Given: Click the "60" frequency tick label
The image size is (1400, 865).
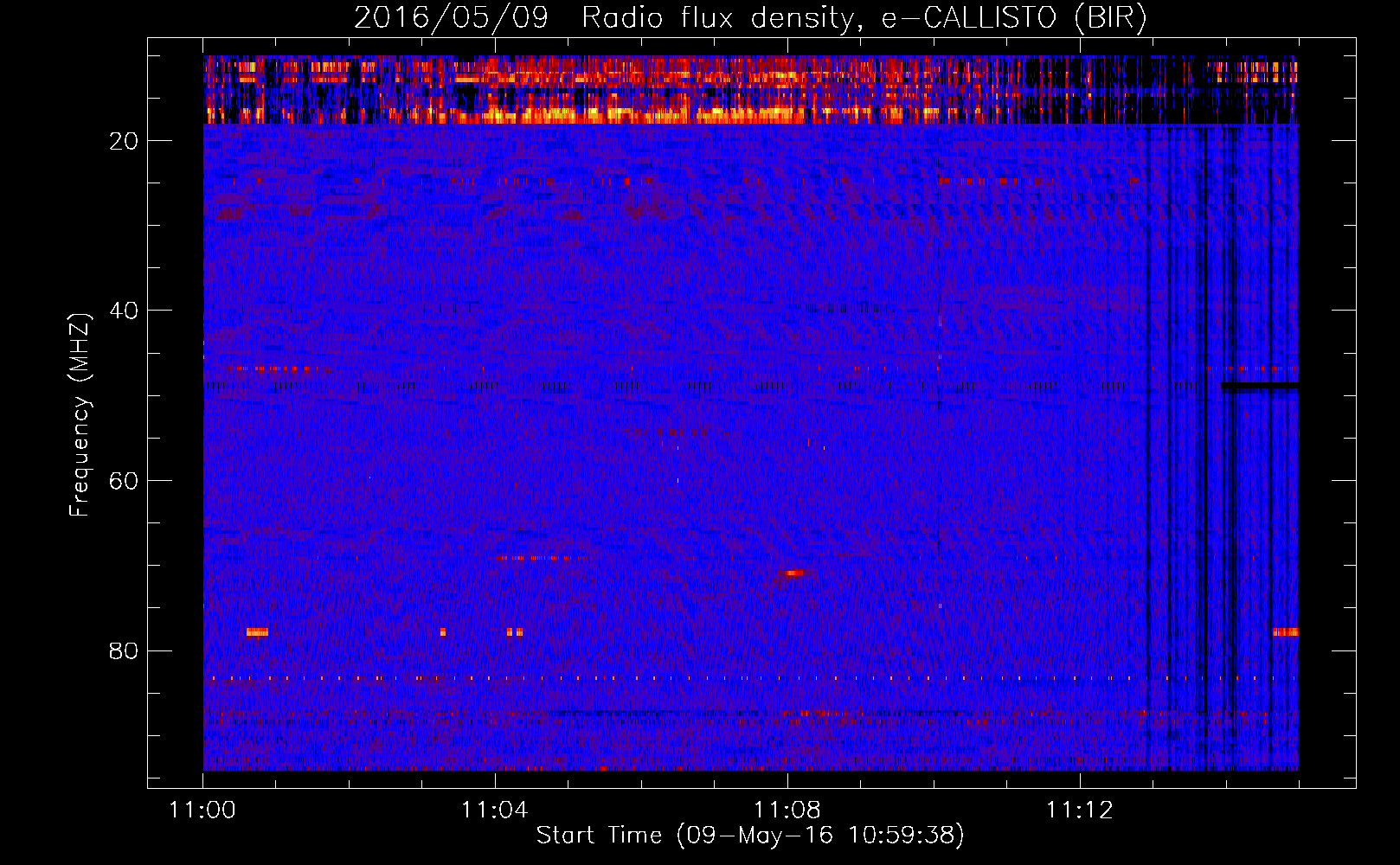Looking at the screenshot, I should tap(124, 481).
